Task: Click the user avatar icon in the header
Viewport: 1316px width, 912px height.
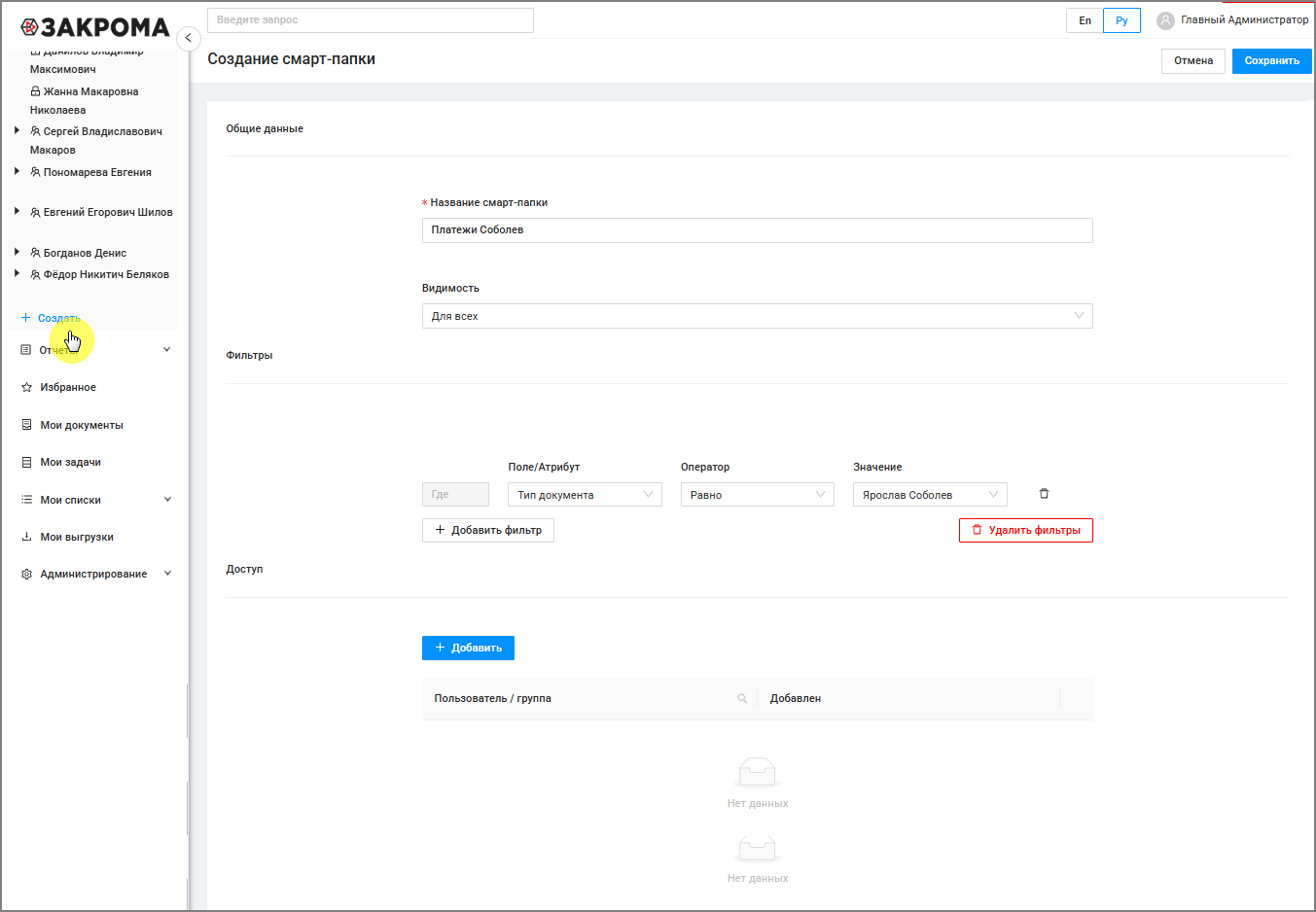Action: point(1165,20)
